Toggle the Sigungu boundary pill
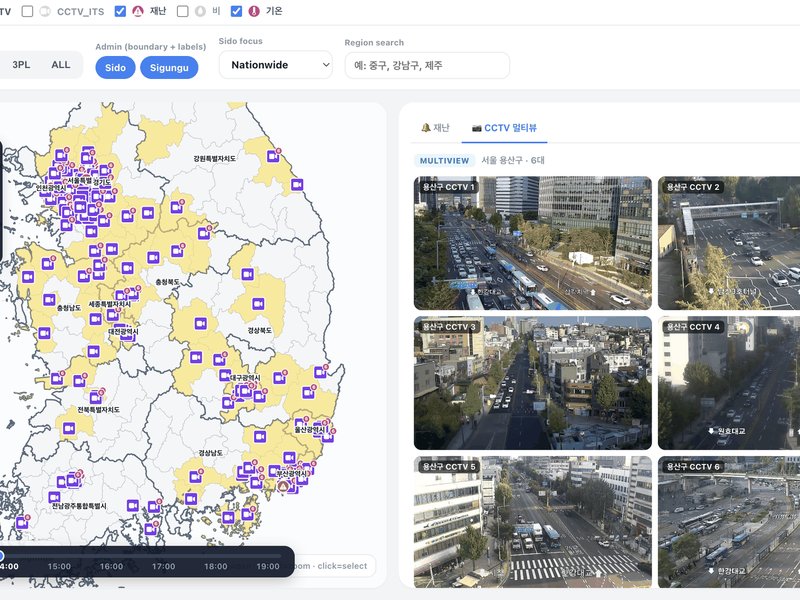The width and height of the screenshot is (800, 600). [x=169, y=67]
